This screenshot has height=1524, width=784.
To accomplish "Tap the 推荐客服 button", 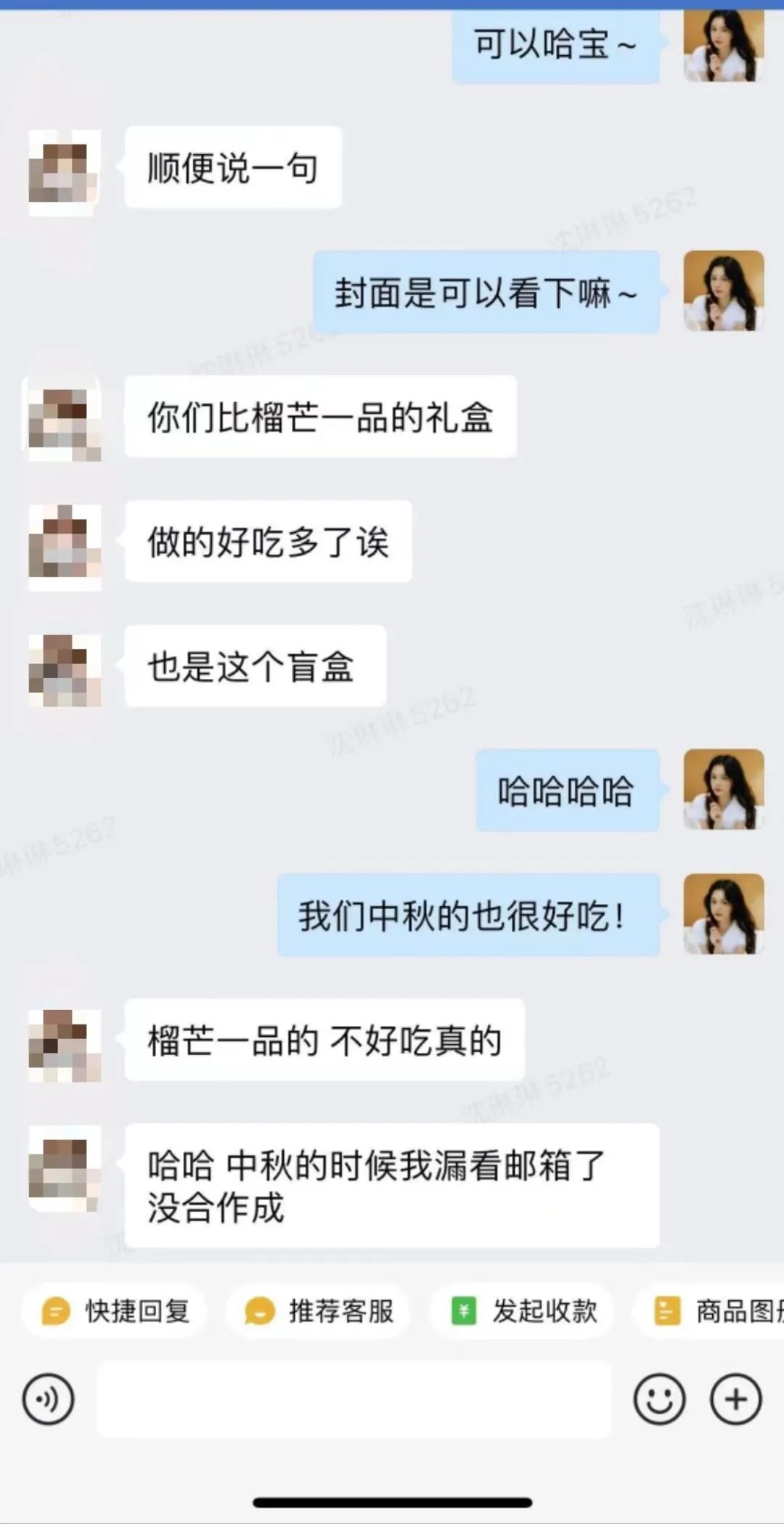I will point(318,1311).
